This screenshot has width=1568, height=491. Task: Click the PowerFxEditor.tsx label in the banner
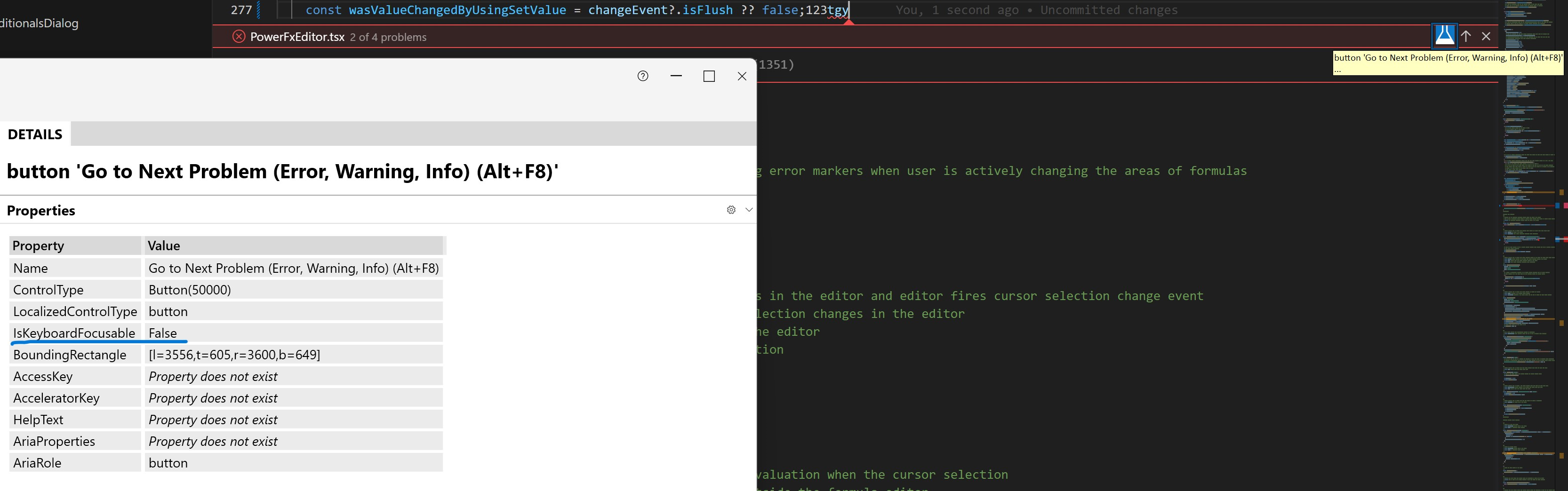pos(296,37)
